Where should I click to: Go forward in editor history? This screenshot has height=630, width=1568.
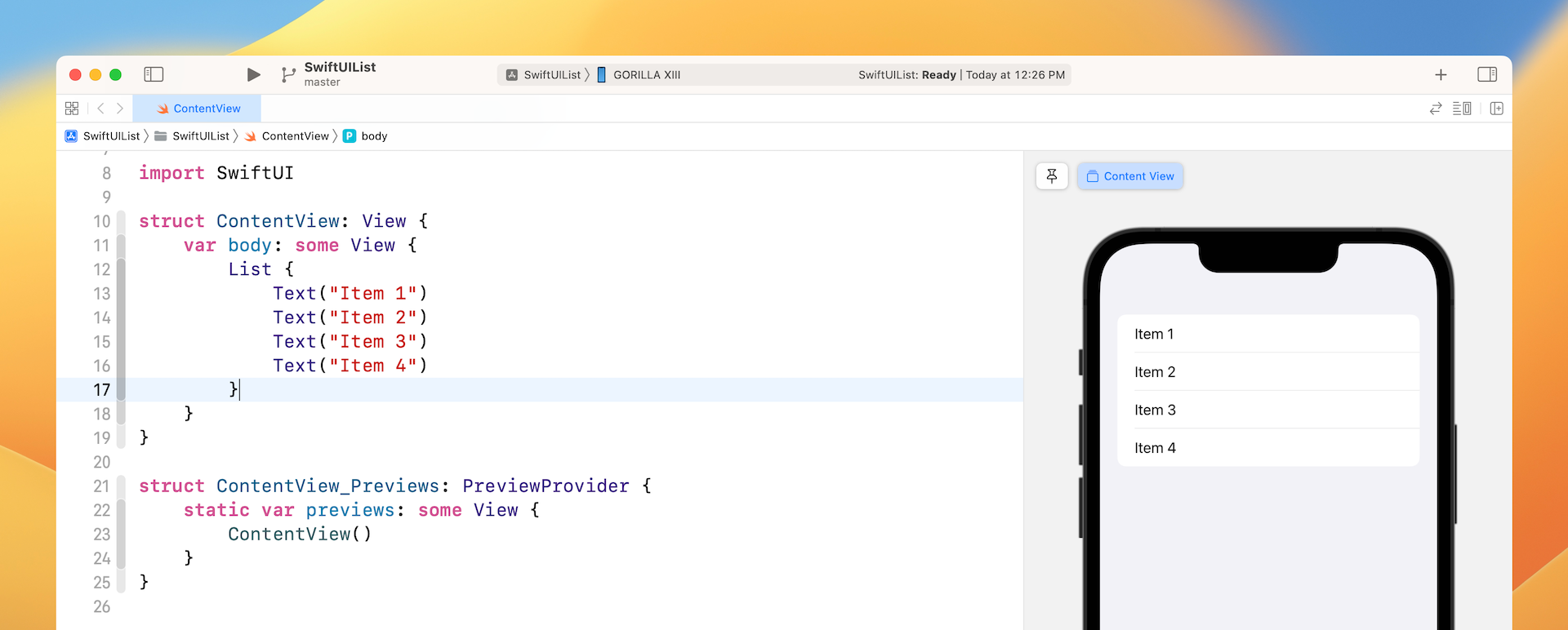click(x=120, y=109)
